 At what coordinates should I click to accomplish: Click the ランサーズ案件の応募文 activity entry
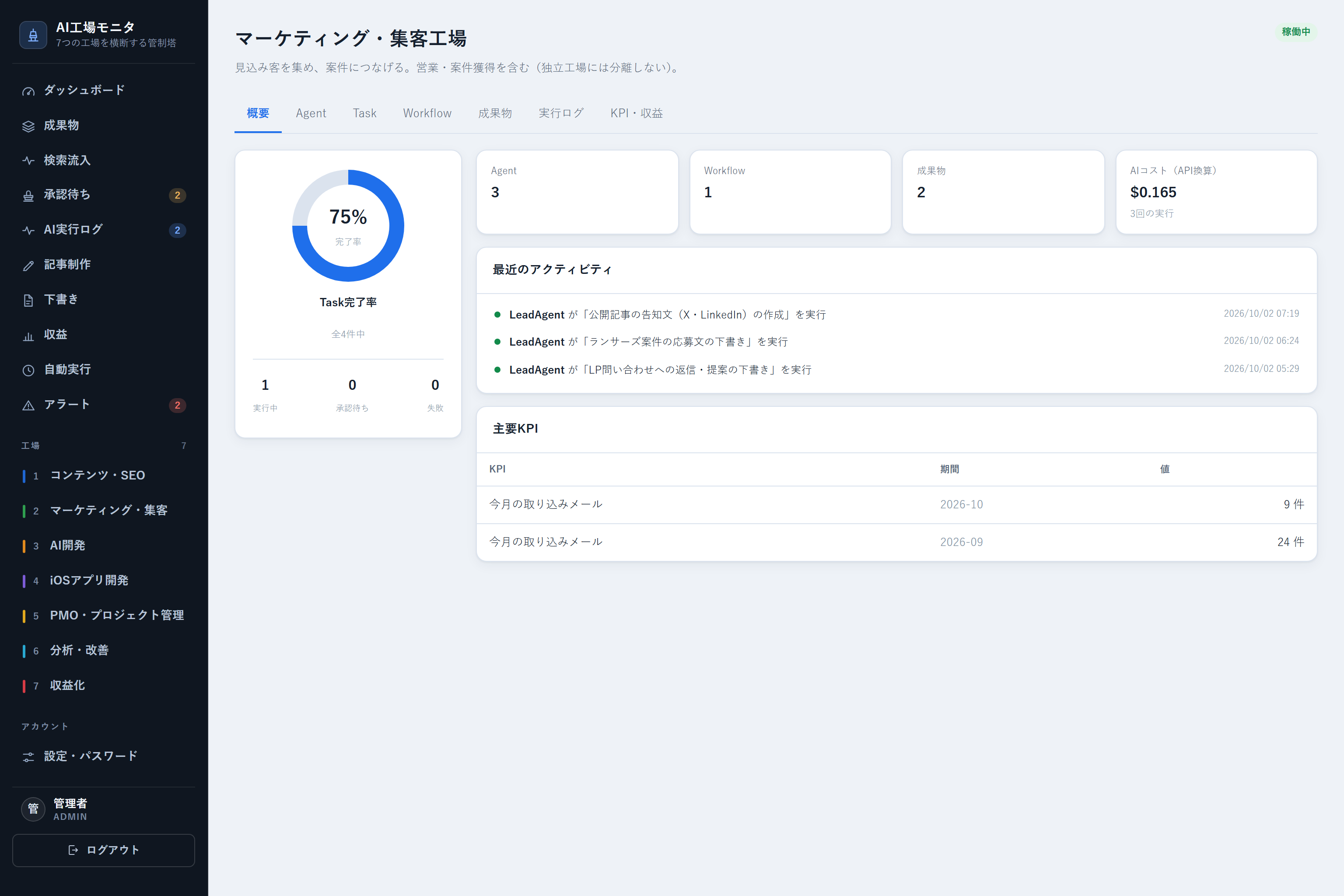(896, 342)
